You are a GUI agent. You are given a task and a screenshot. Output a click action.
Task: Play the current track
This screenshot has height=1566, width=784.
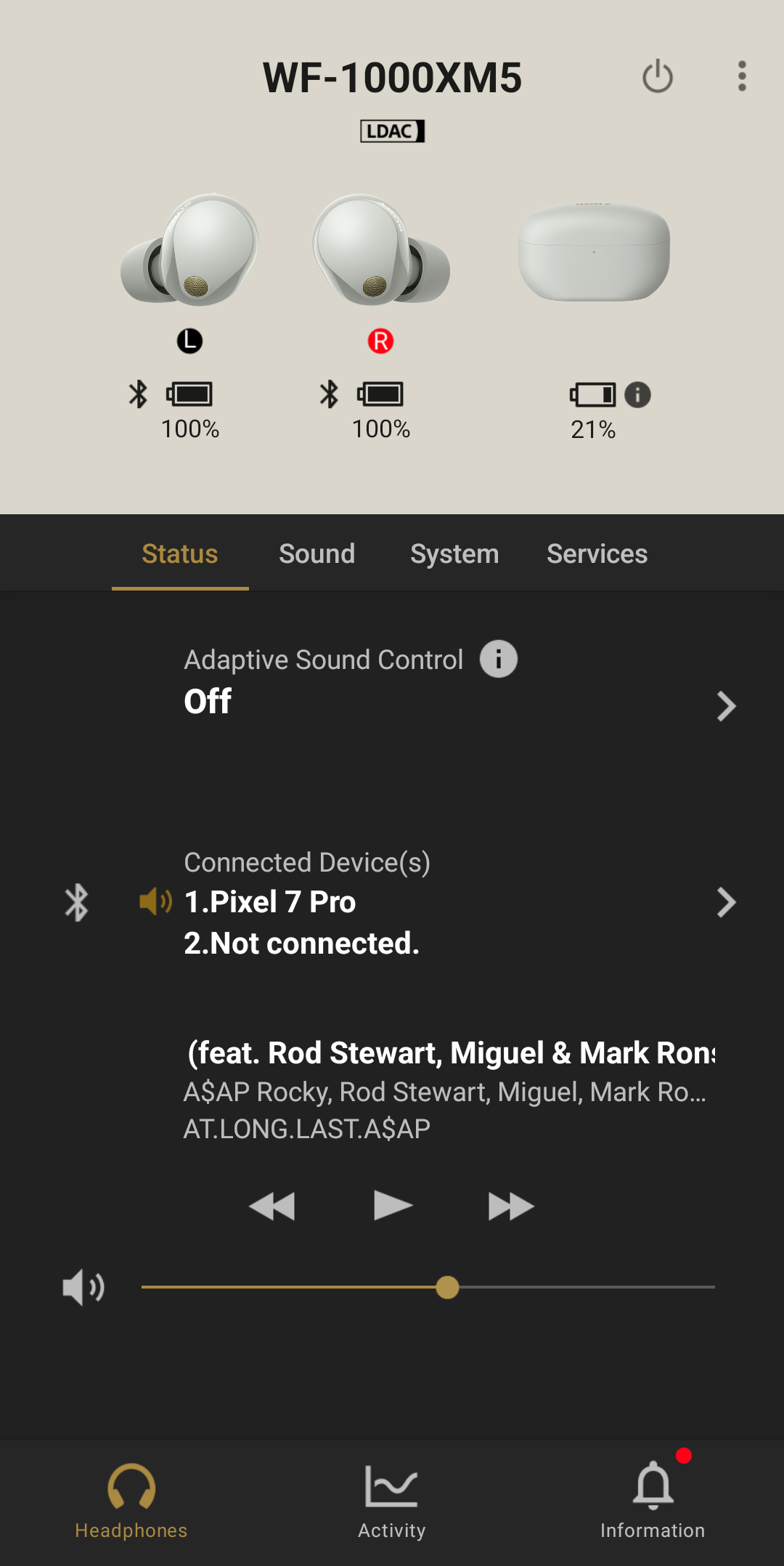click(x=393, y=1206)
